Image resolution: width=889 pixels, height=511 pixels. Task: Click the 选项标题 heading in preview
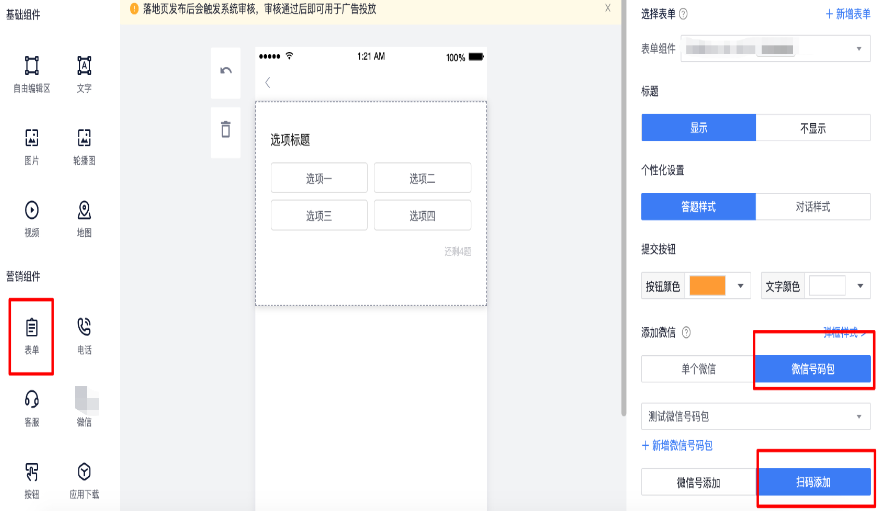pos(290,140)
